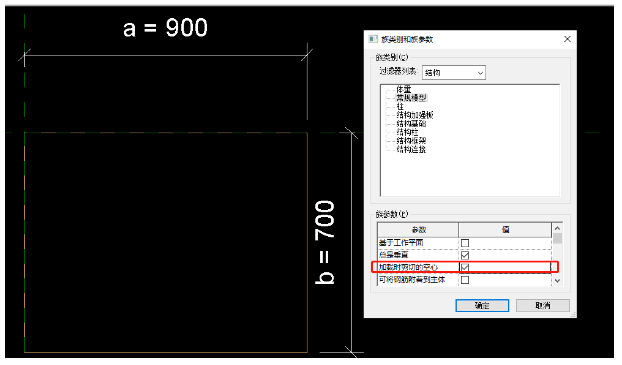
Task: Select 结构框架 in the category list
Action: pyautogui.click(x=411, y=141)
